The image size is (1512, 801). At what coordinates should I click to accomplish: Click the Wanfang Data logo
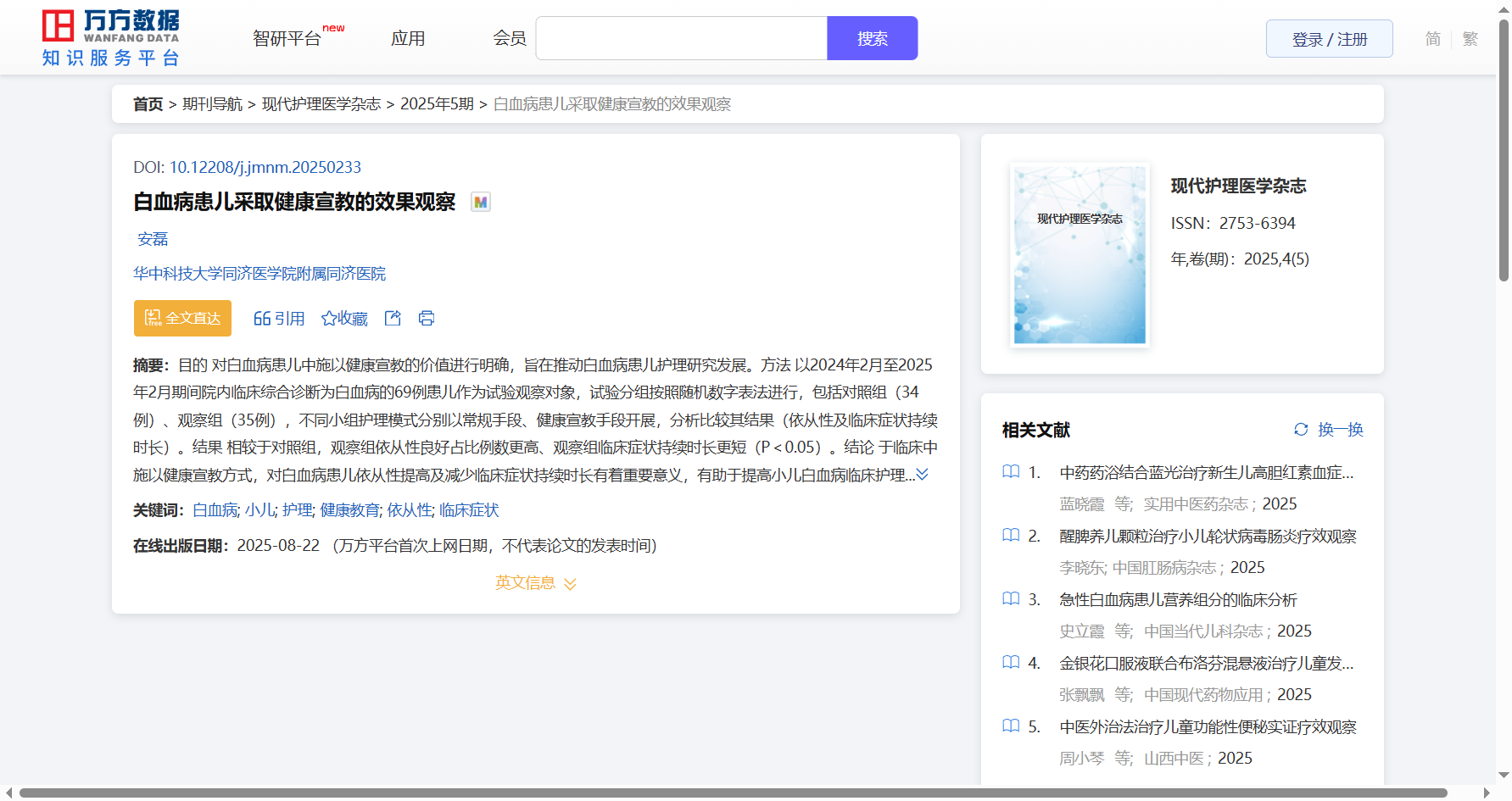(110, 38)
